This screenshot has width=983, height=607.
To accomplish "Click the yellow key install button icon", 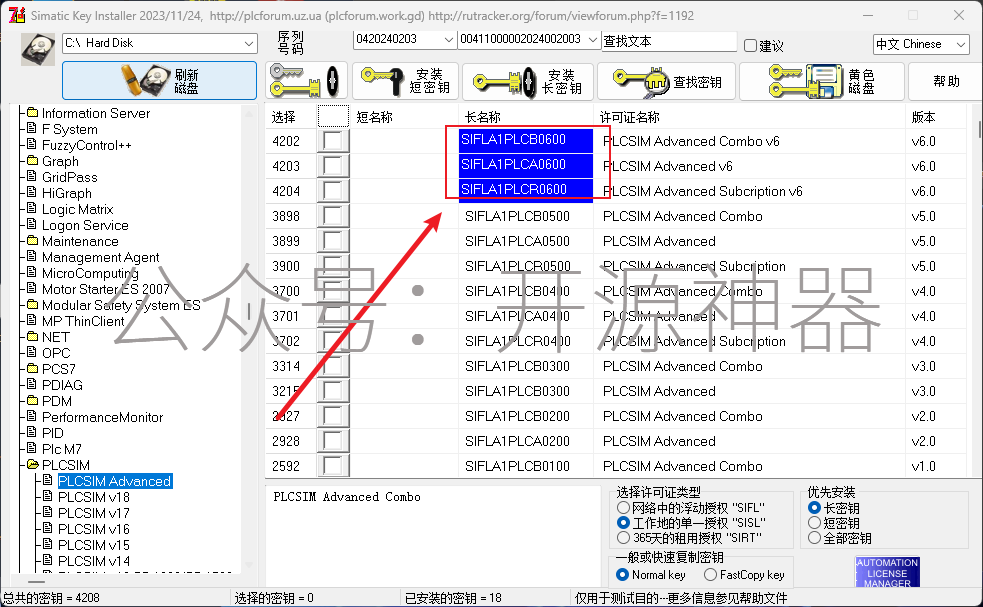I will pos(307,81).
